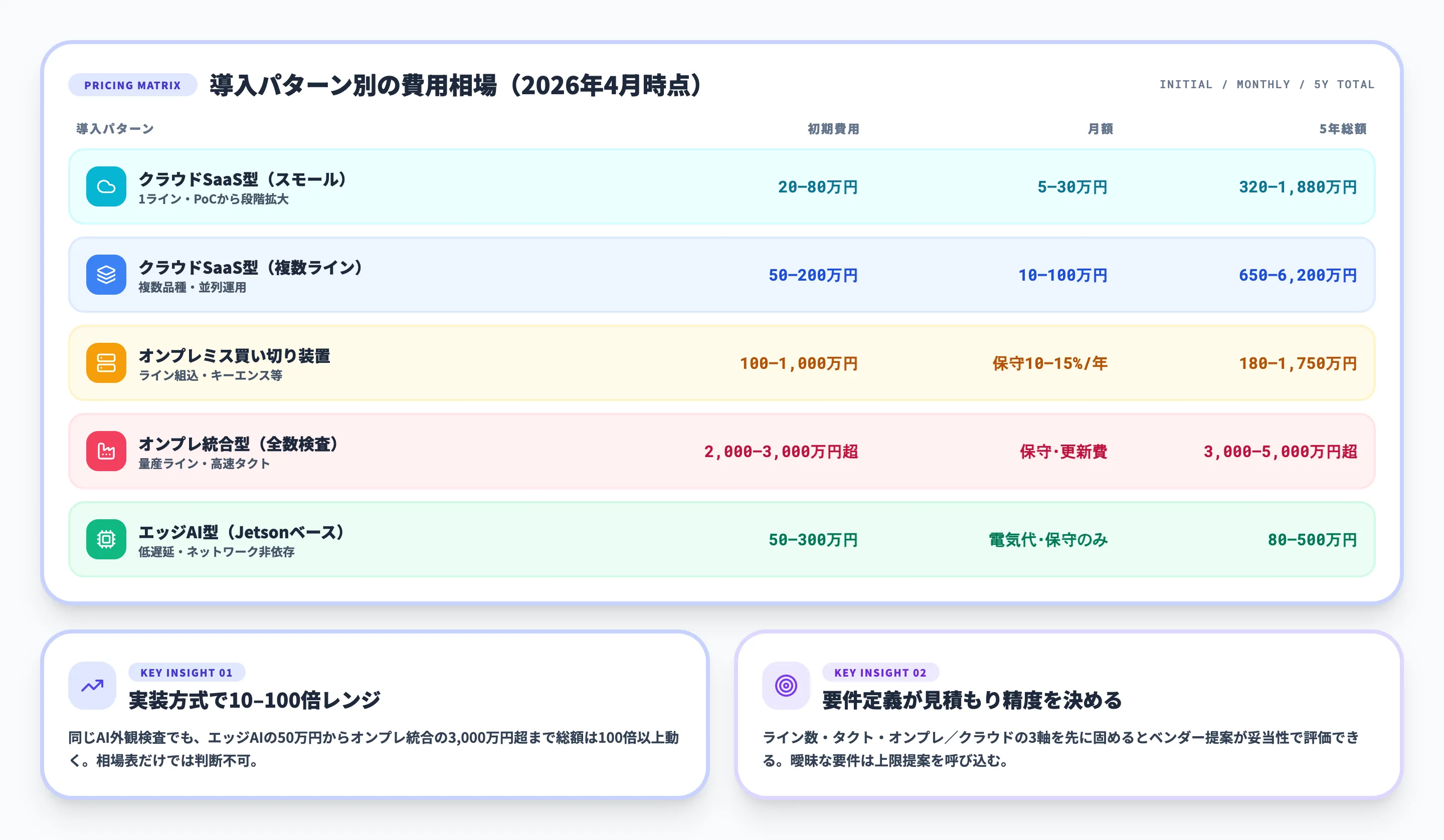Select the row name クラウドSaaS型（スモール）
Image resolution: width=1444 pixels, height=840 pixels.
click(242, 179)
